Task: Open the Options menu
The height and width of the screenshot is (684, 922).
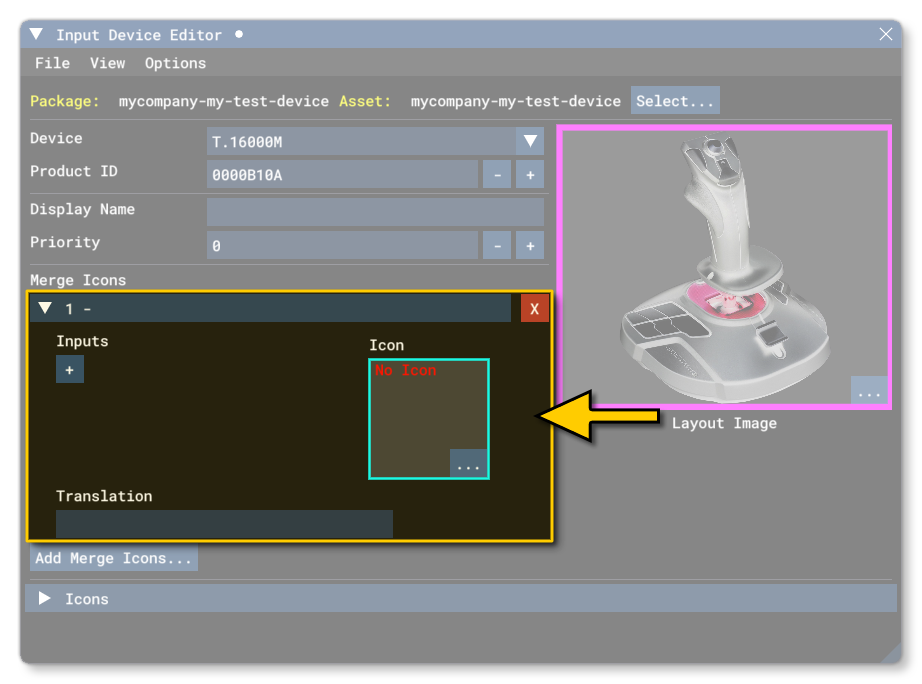Action: (175, 63)
